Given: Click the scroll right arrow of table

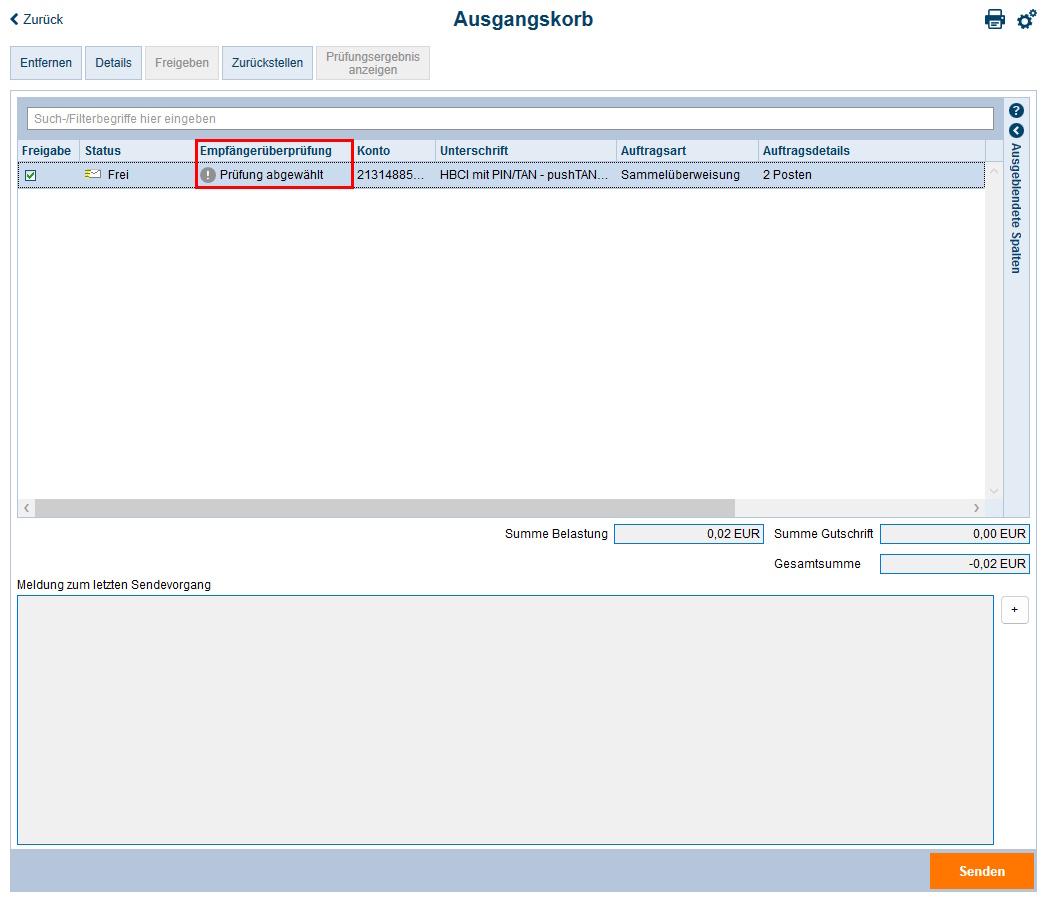Looking at the screenshot, I should (976, 508).
